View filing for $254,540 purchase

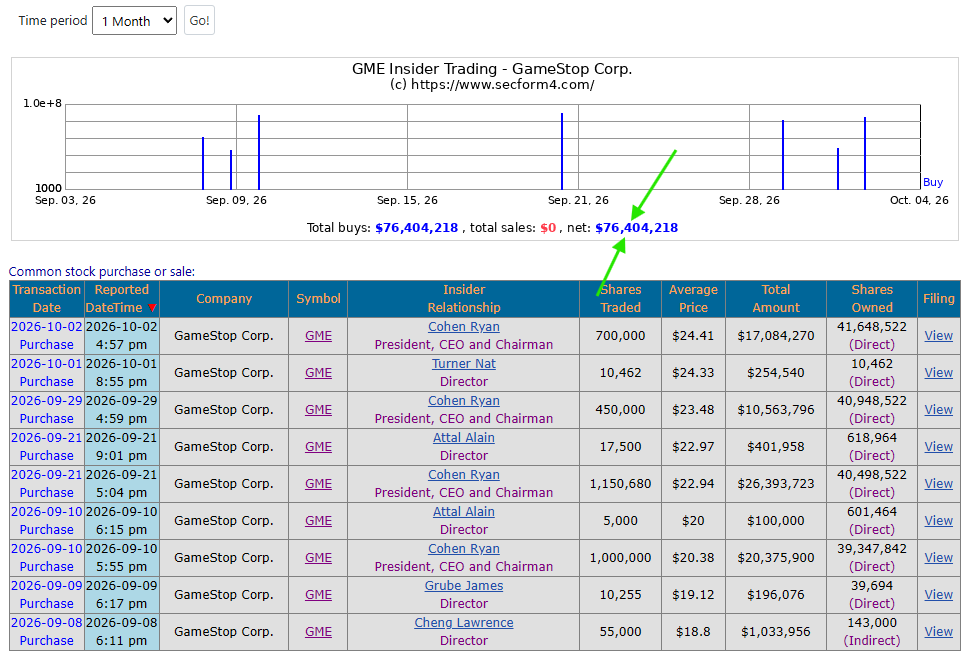(x=938, y=373)
